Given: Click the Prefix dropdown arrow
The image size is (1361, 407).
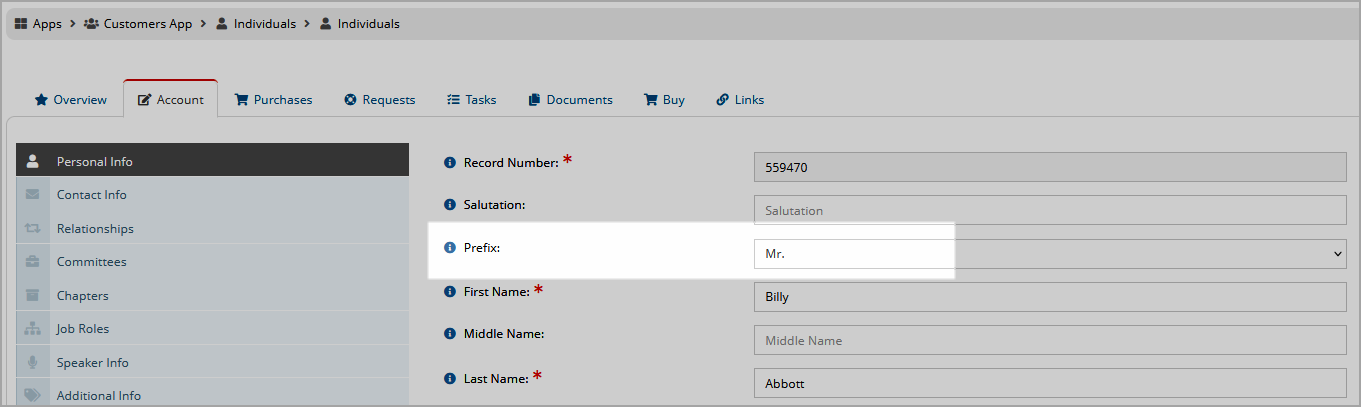Looking at the screenshot, I should [x=1338, y=254].
